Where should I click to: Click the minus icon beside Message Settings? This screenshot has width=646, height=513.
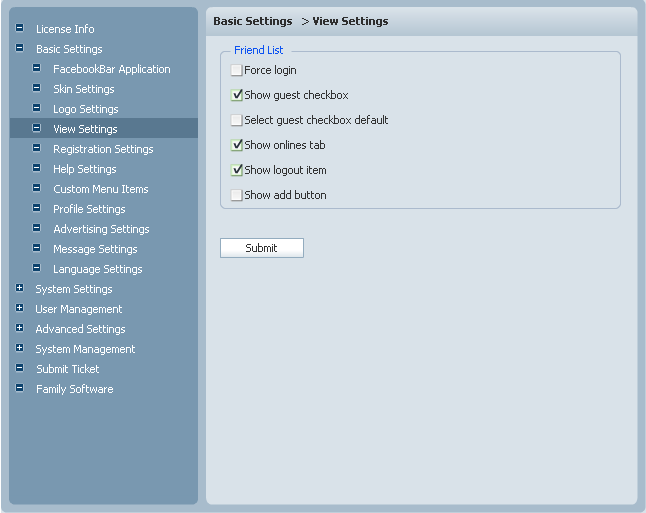[x=37, y=248]
